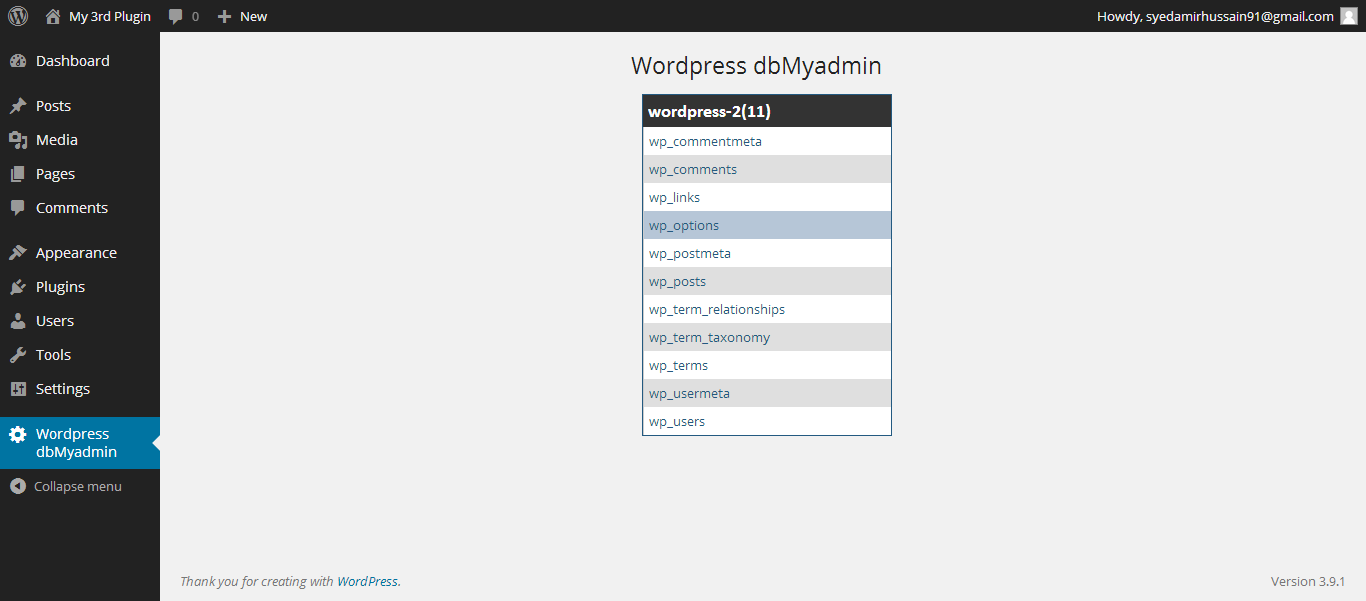The height and width of the screenshot is (601, 1366).
Task: Open the Users menu
Action: click(x=80, y=321)
